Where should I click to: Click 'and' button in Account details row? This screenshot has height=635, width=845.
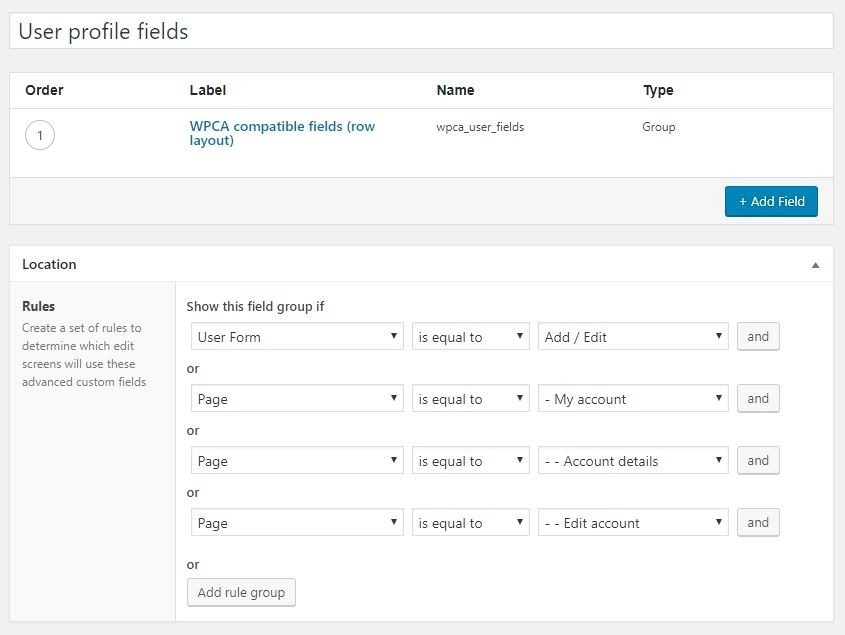coord(758,460)
